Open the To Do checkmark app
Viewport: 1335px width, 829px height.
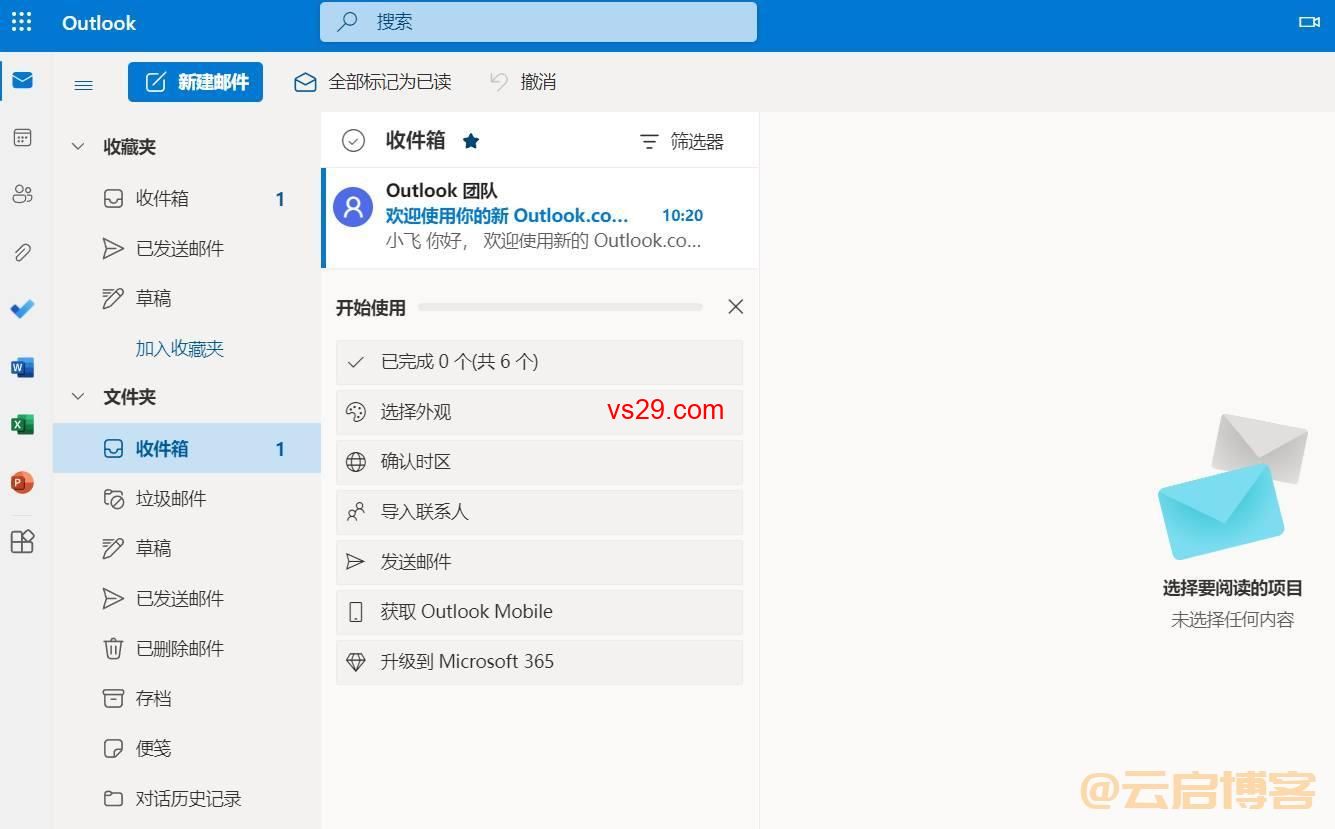[x=22, y=309]
